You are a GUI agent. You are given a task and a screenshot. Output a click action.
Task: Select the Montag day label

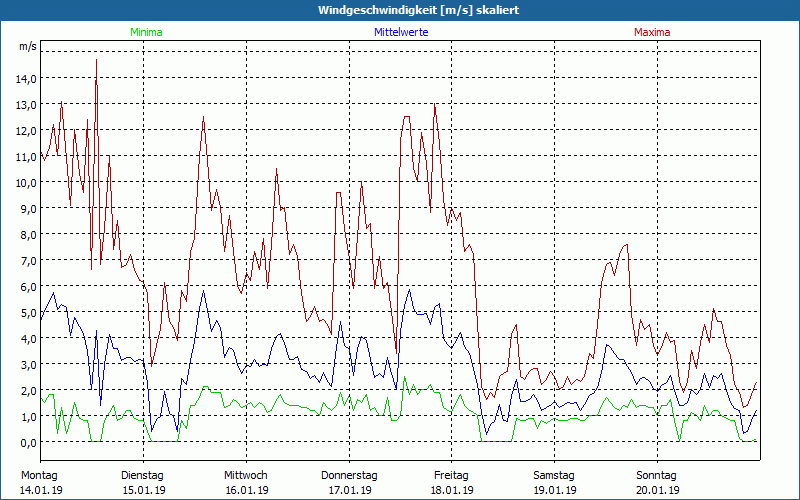click(x=39, y=475)
